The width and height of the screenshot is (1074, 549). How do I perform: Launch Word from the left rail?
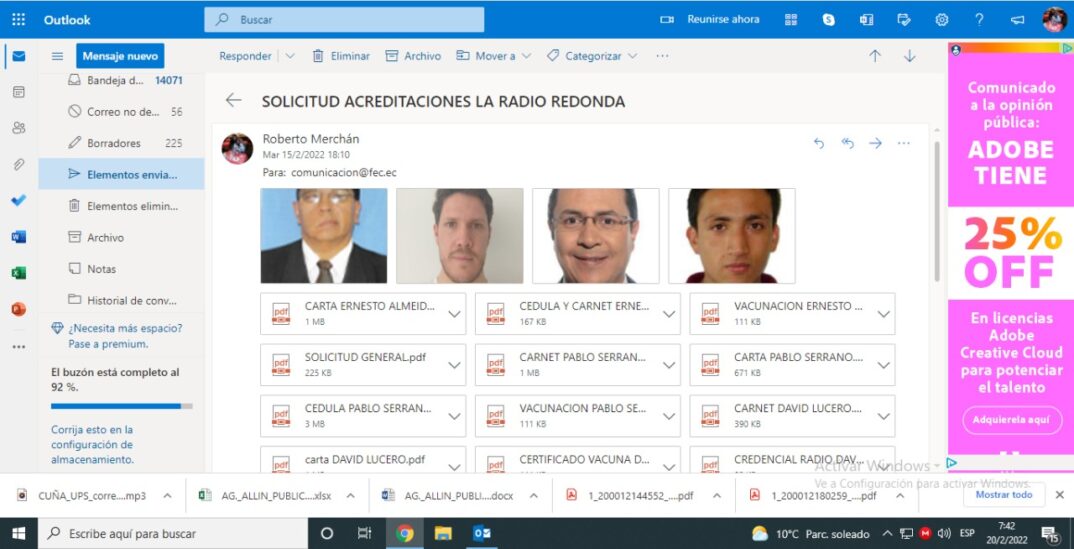point(18,237)
